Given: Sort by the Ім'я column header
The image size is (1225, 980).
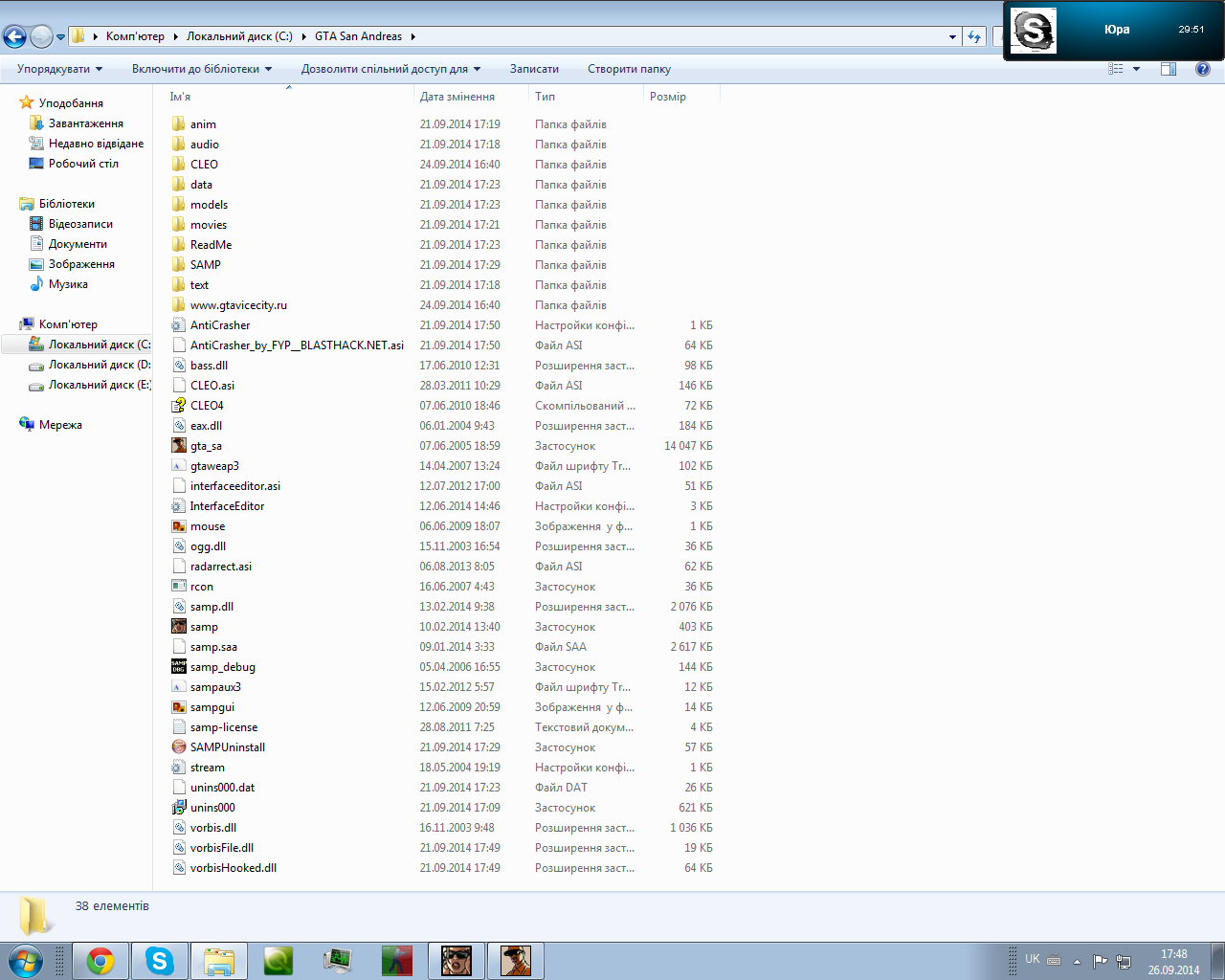Looking at the screenshot, I should [x=289, y=97].
